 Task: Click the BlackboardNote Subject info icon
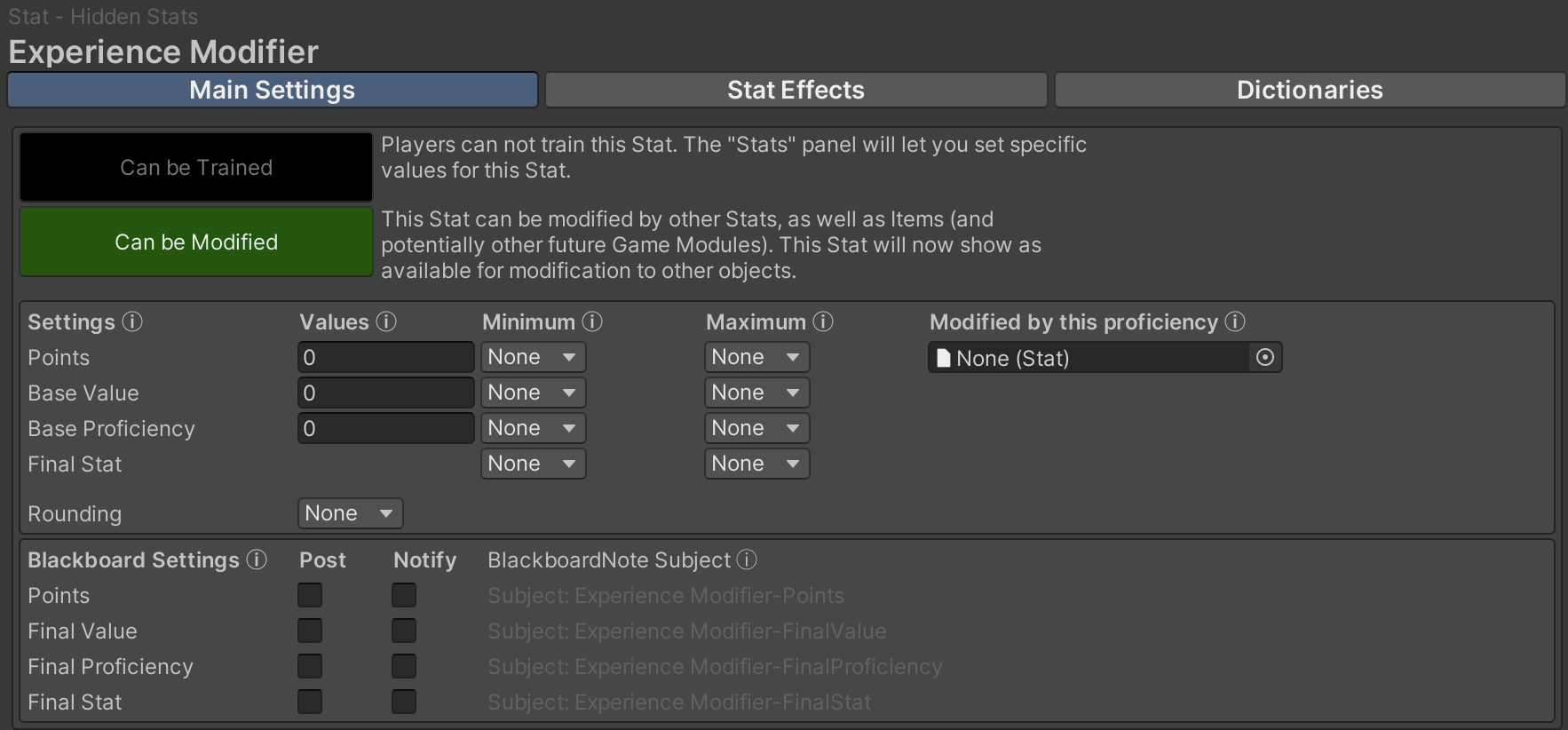[x=747, y=559]
